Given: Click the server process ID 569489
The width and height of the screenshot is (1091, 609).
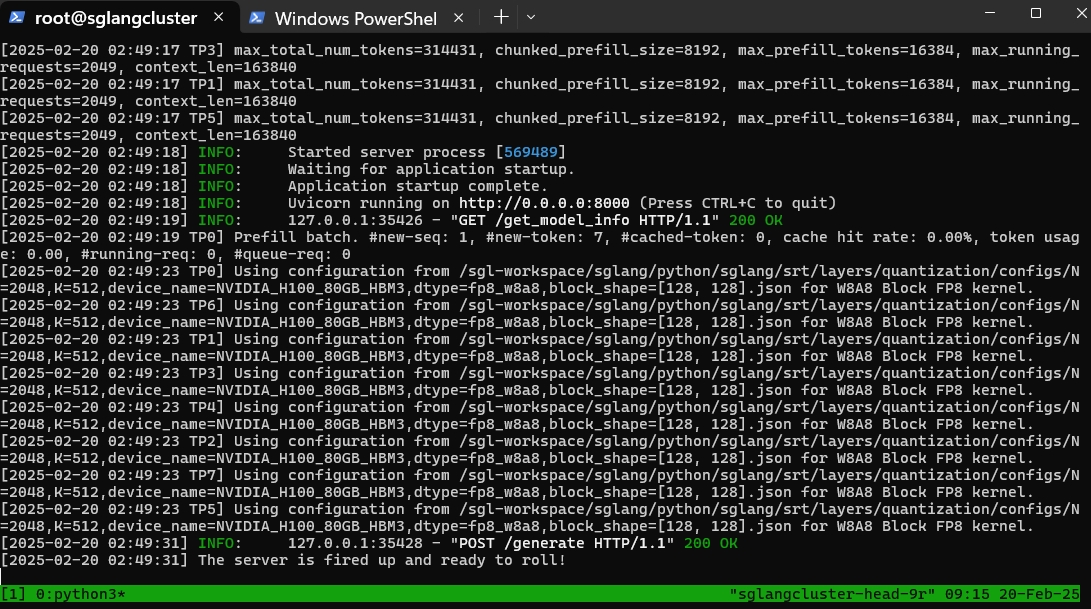Looking at the screenshot, I should [534, 152].
